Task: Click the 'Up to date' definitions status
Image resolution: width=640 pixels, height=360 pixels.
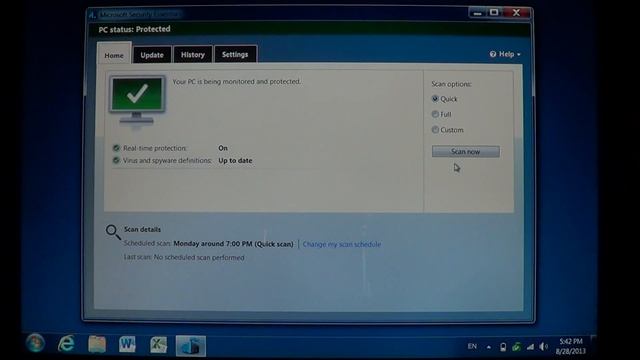Action: click(x=235, y=160)
